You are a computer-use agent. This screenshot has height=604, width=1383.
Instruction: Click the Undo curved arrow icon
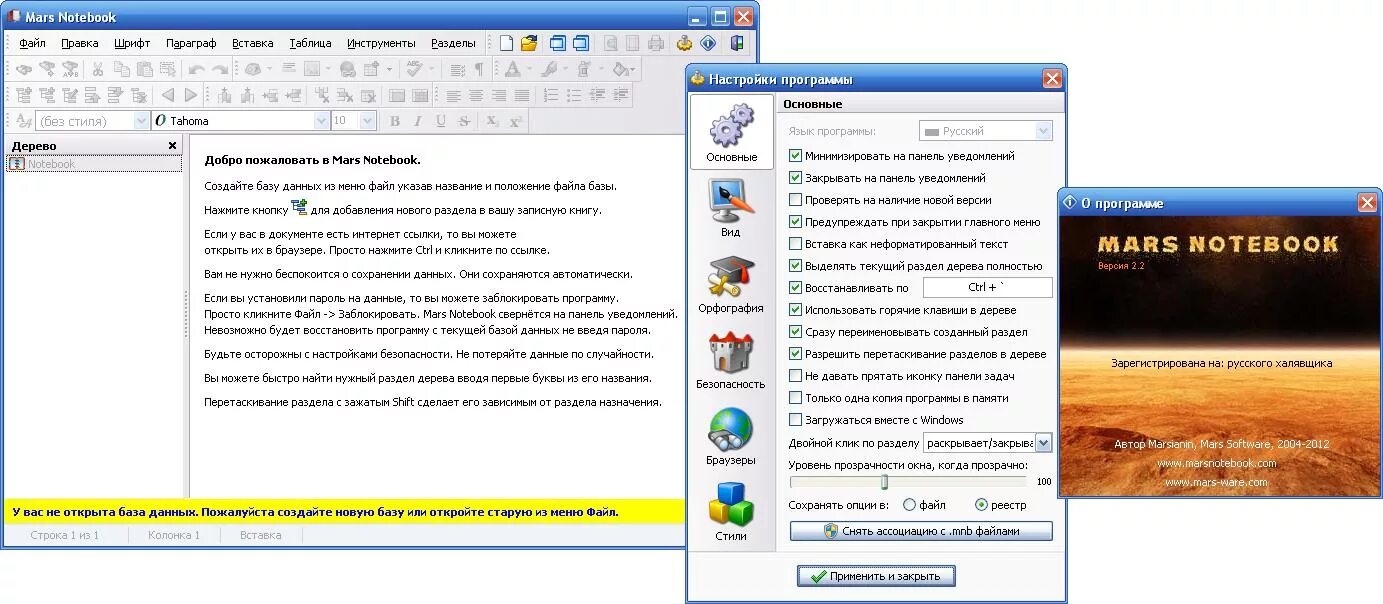[196, 69]
